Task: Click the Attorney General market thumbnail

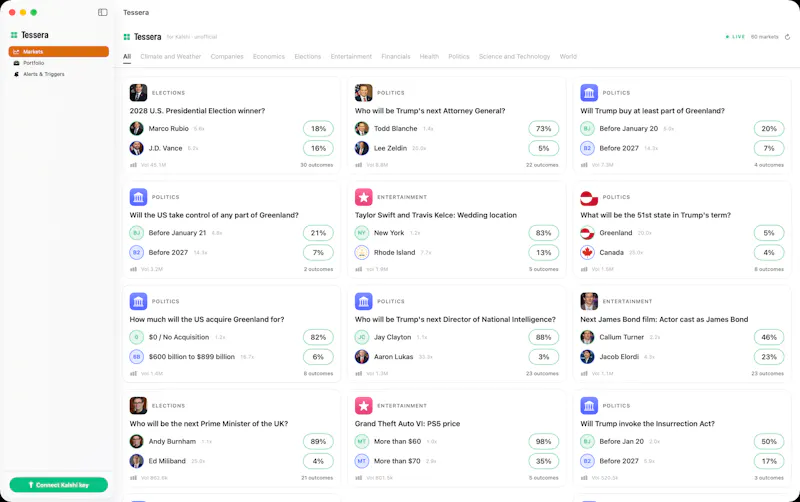Action: [x=364, y=93]
